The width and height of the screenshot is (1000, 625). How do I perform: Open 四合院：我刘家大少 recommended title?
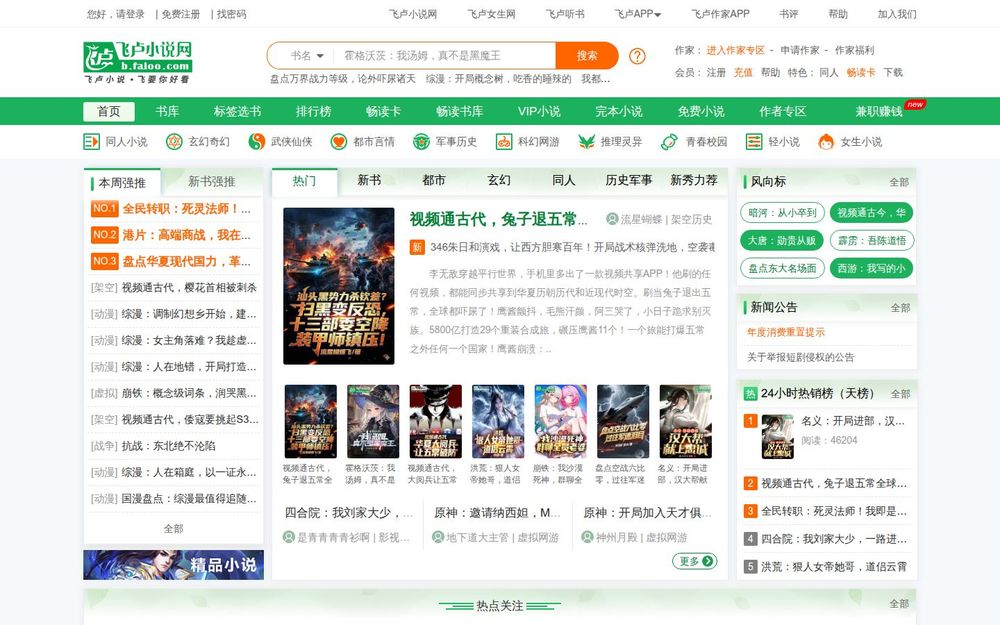[x=349, y=513]
